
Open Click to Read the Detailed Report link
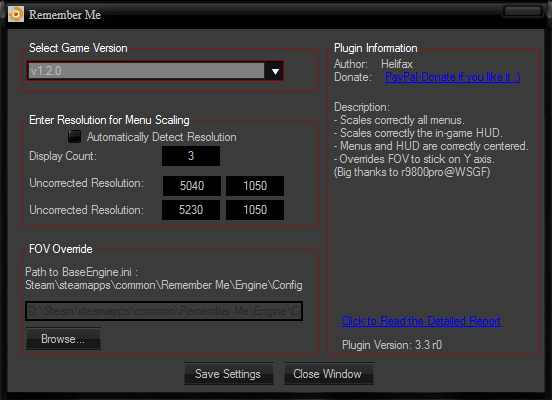tap(421, 321)
